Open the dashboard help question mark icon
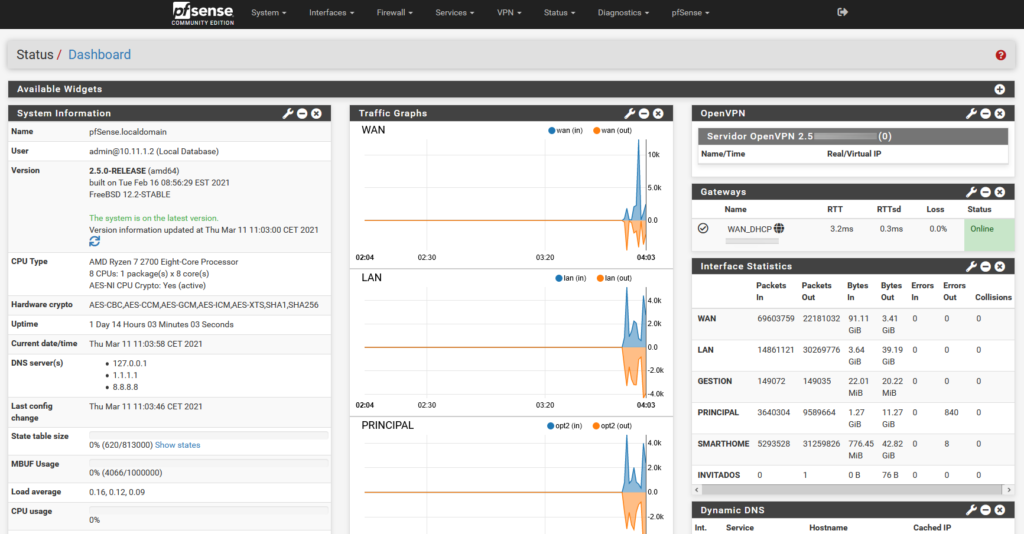 click(1000, 55)
